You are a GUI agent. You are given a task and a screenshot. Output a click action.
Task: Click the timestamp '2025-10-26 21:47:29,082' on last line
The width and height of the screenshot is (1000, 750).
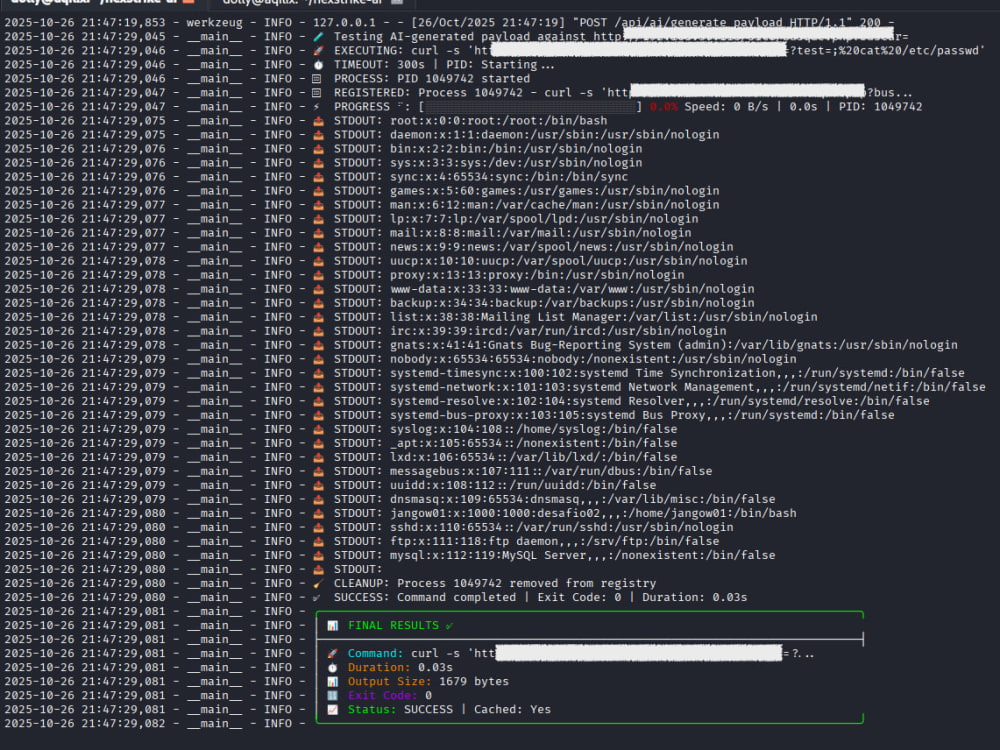(x=84, y=724)
